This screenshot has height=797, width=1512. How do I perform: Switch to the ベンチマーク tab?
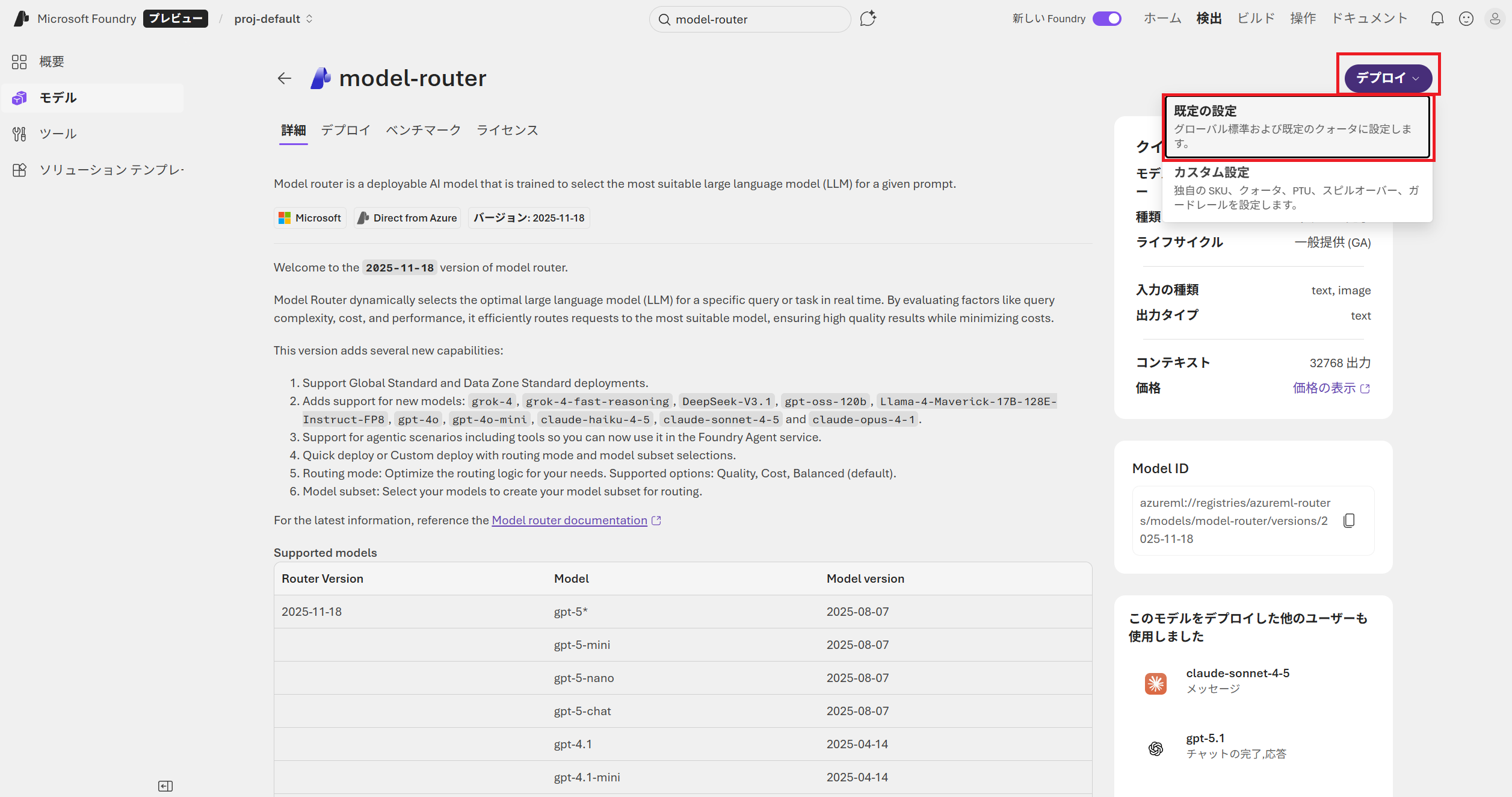coord(423,130)
